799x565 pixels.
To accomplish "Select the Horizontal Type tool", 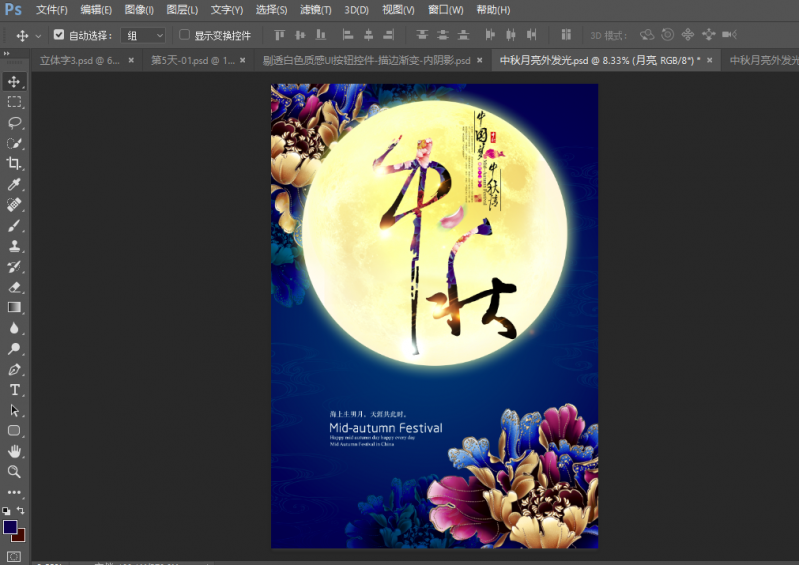I will (14, 389).
